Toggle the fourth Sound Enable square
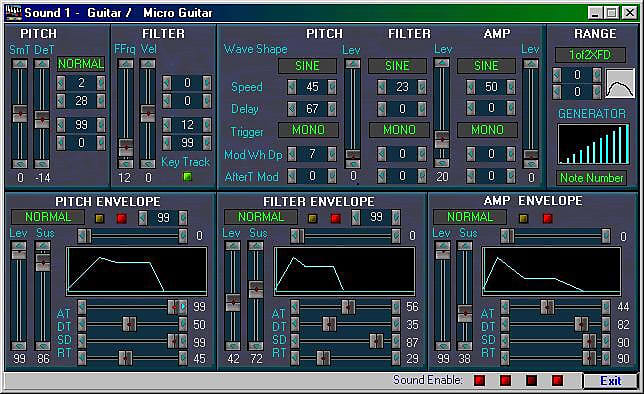Viewport: 644px width, 394px height. pyautogui.click(x=557, y=380)
